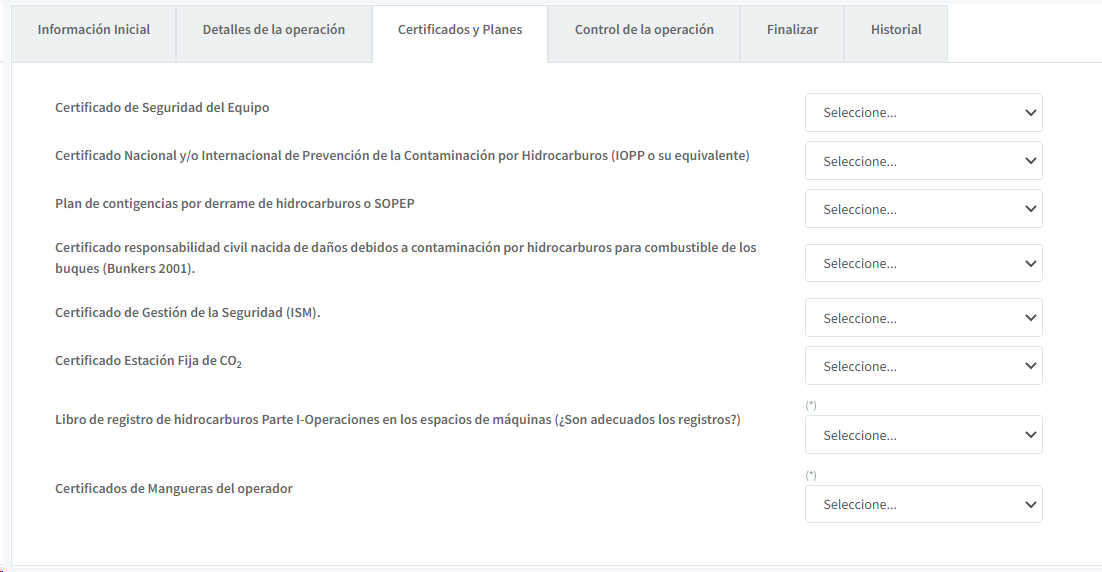Click the Certificado de Gestión de la Seguridad label
The image size is (1102, 572).
[x=187, y=312]
